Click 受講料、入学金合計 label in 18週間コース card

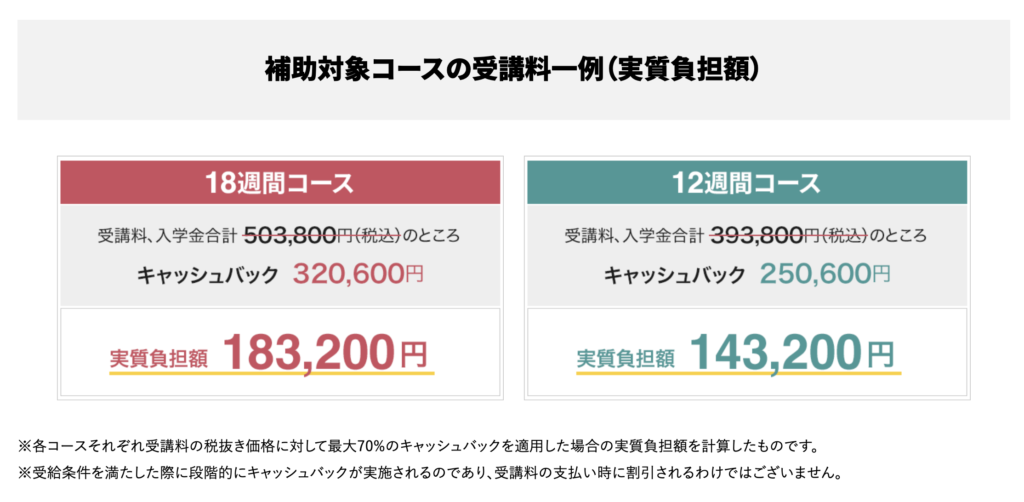[x=167, y=238]
